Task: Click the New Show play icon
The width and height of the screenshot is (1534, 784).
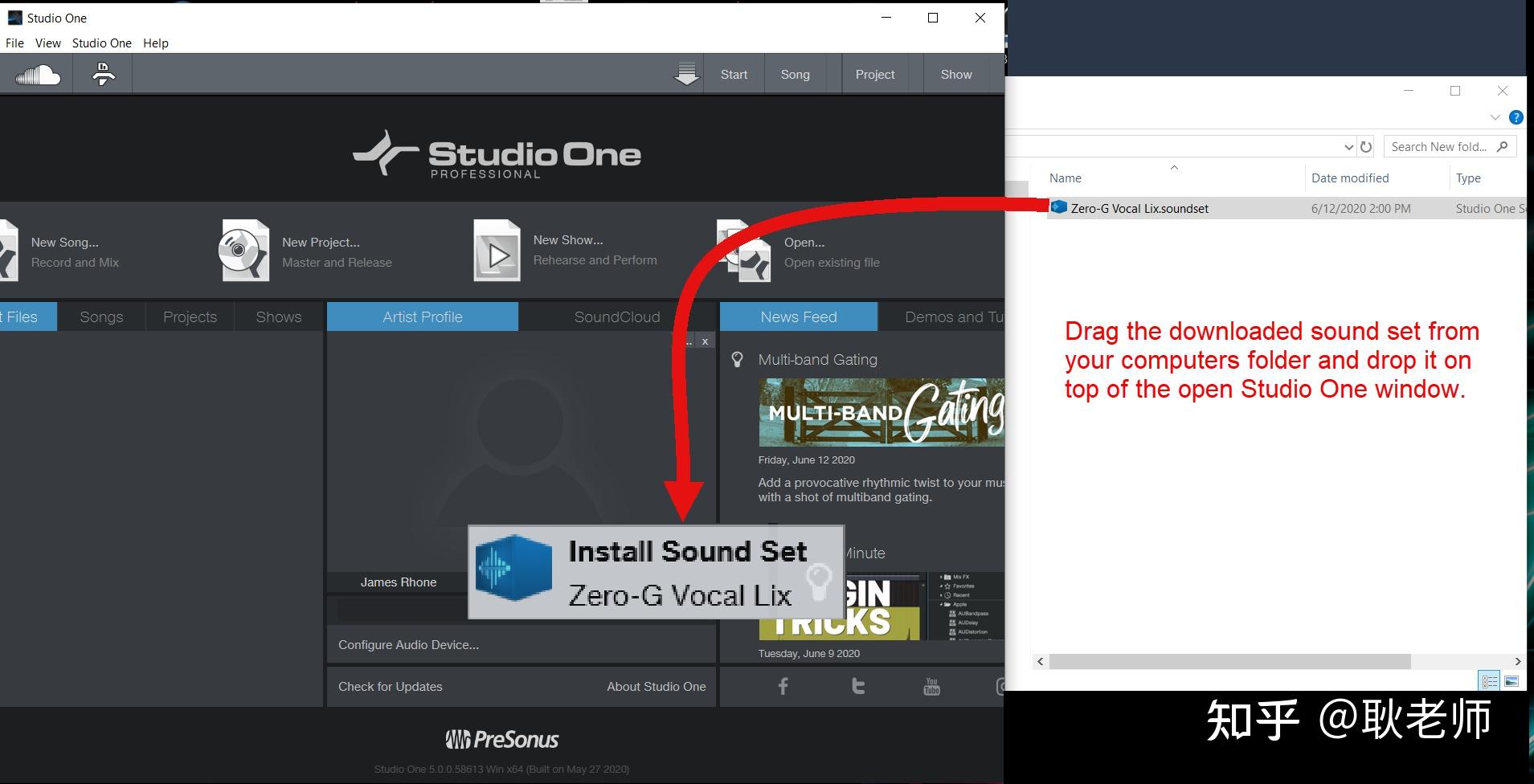Action: [497, 251]
